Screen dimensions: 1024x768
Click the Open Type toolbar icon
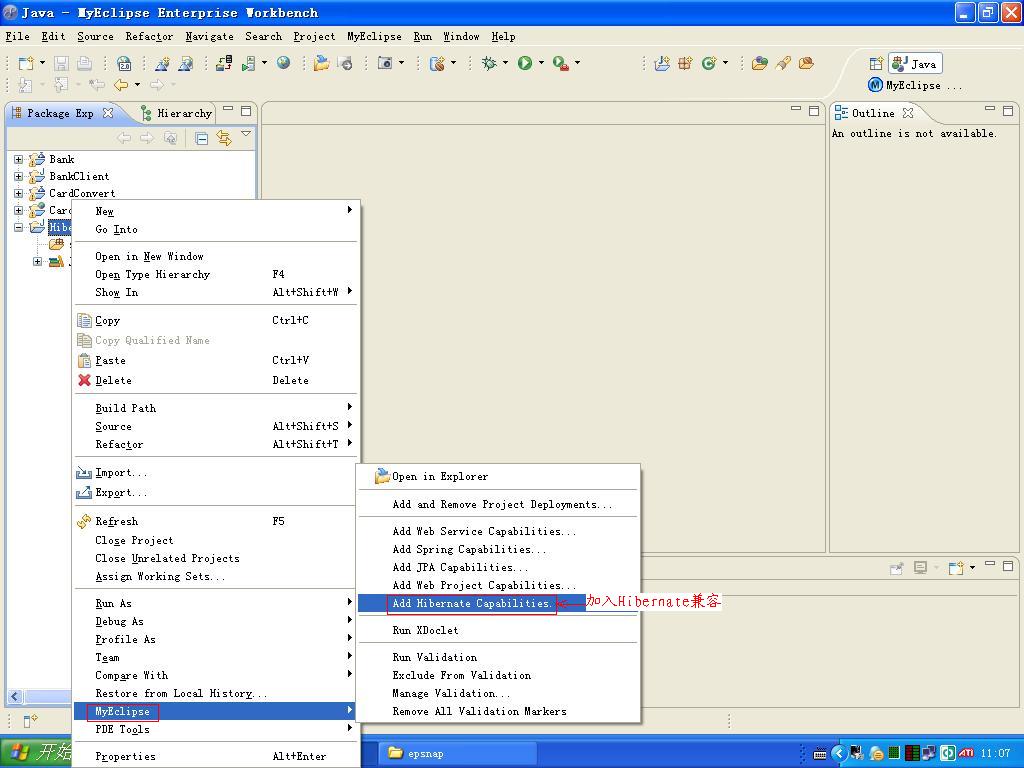(760, 63)
